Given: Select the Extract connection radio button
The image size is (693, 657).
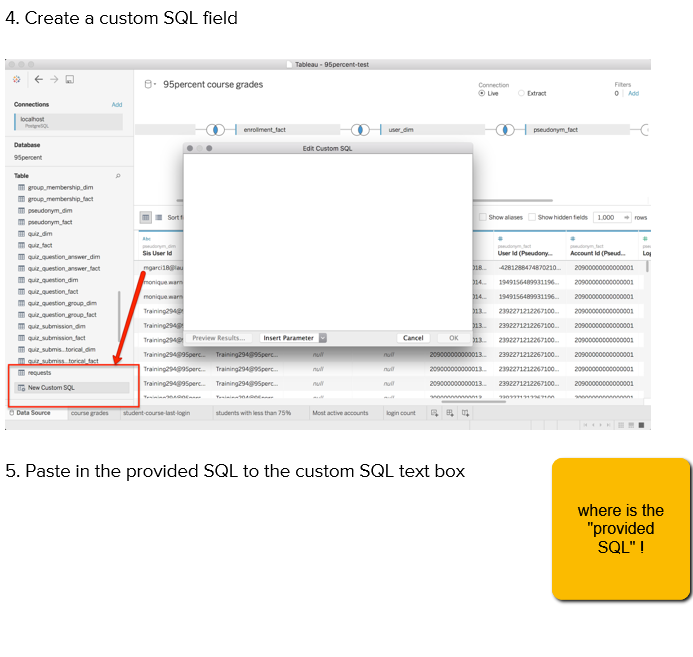Looking at the screenshot, I should (x=522, y=93).
